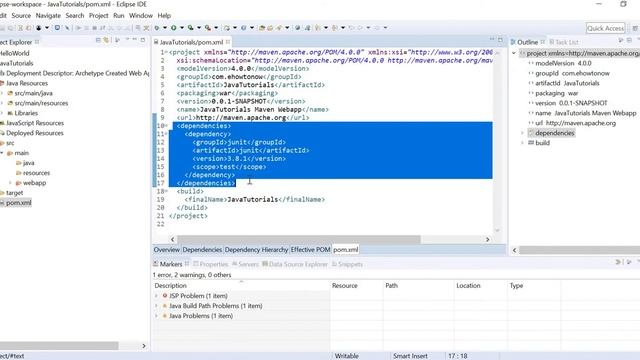Minimize the pom.xml editor area

(492, 39)
